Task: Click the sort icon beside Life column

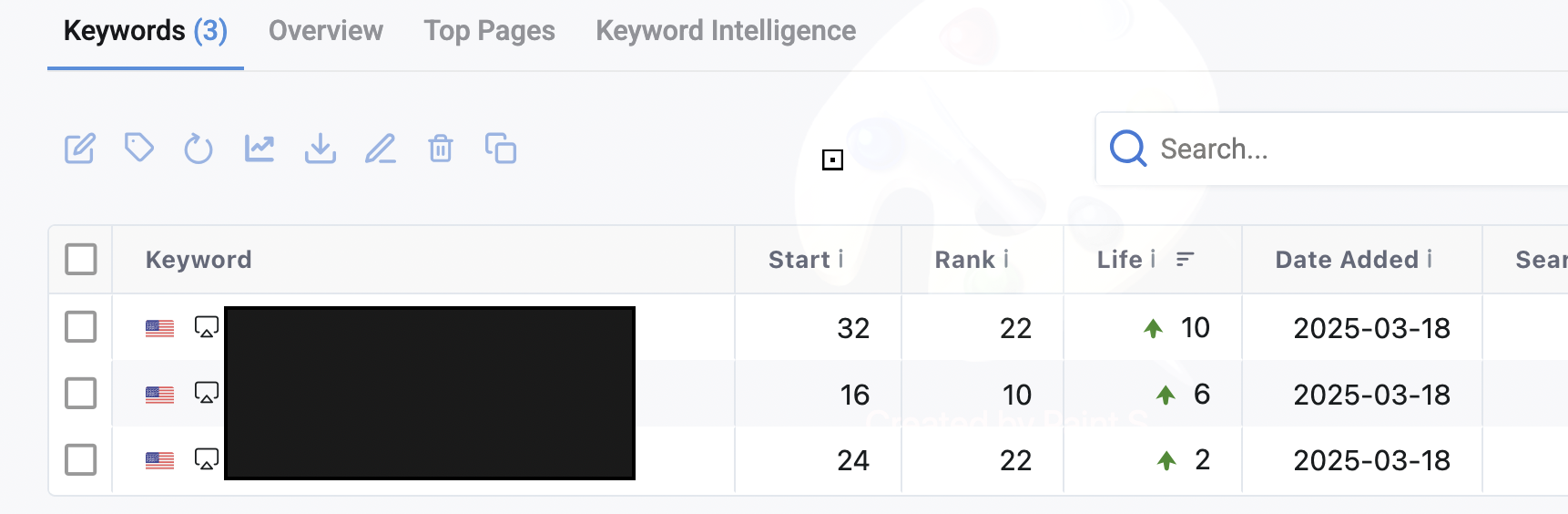Action: click(x=1185, y=260)
